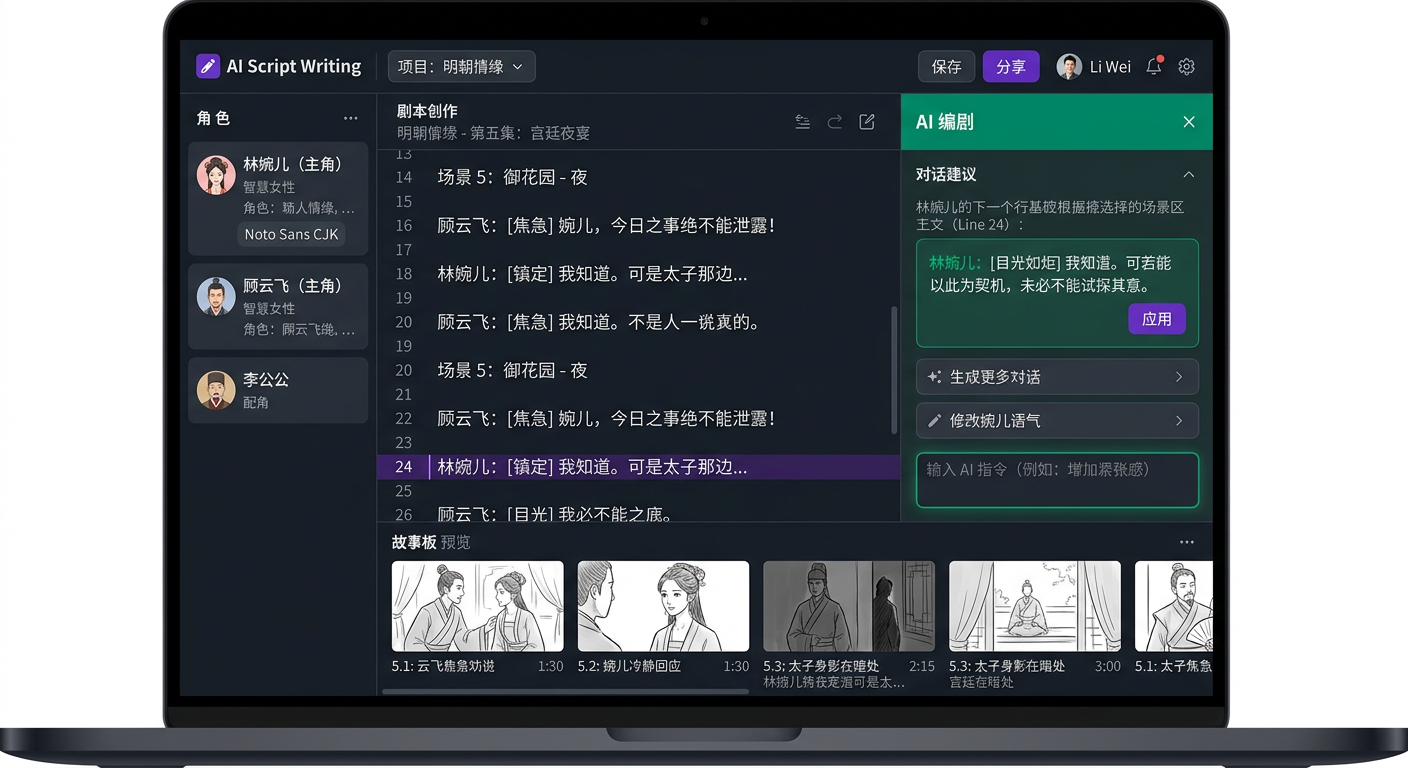Click the redo arrow icon
This screenshot has height=768, width=1408.
(834, 121)
